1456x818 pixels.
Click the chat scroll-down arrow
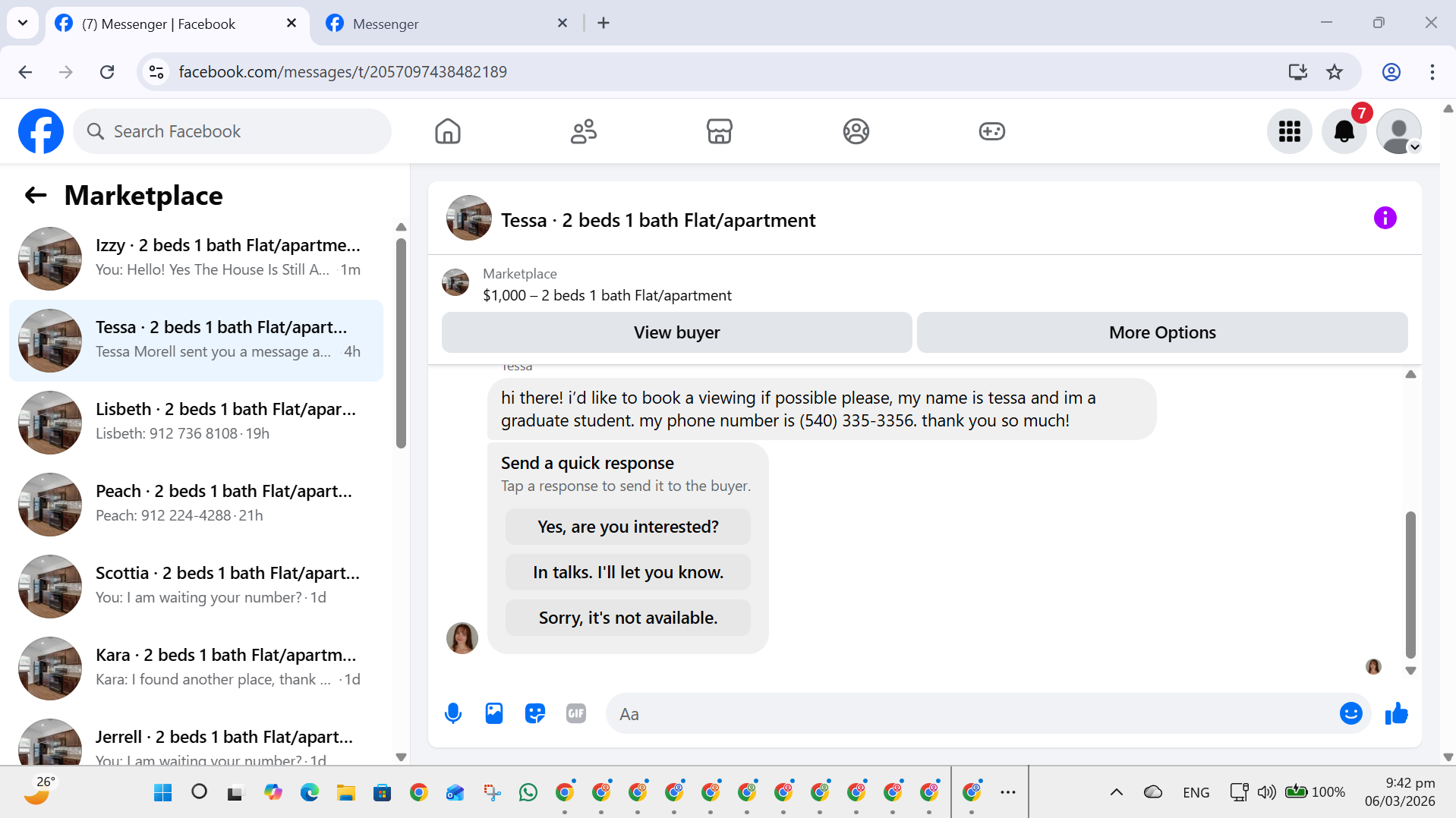pos(1410,671)
